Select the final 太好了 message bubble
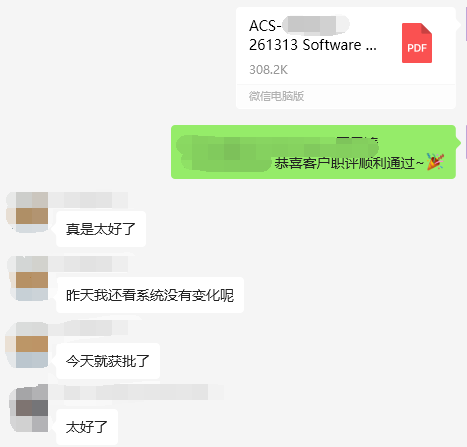The image size is (467, 447). point(87,427)
